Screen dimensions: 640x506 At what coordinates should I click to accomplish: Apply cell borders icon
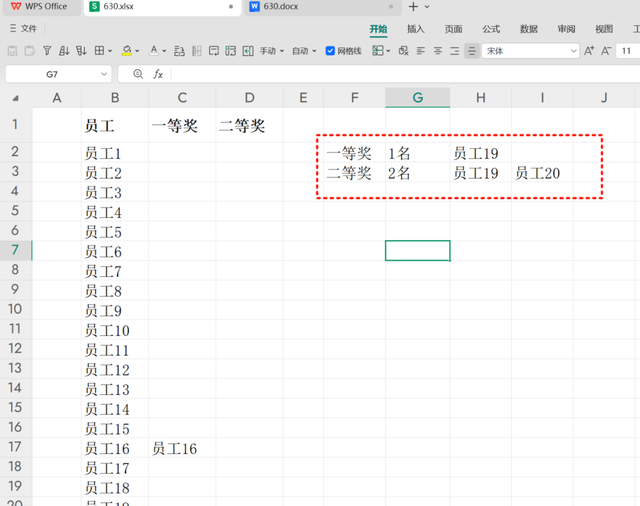pos(99,51)
